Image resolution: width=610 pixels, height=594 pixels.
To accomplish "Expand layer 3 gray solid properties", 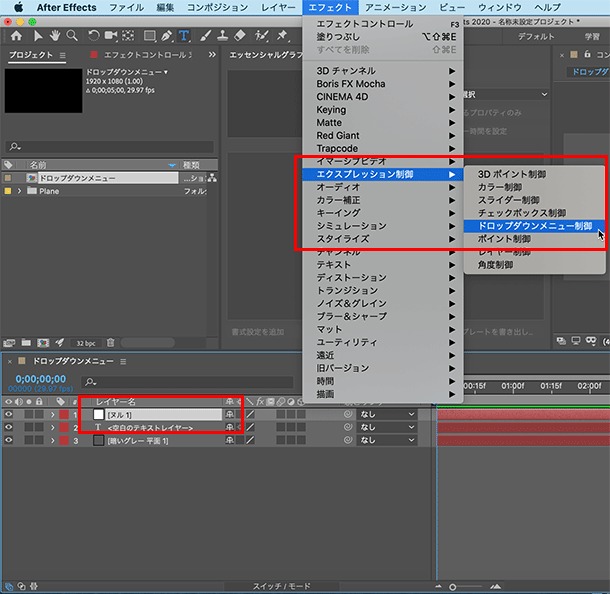I will coord(53,440).
